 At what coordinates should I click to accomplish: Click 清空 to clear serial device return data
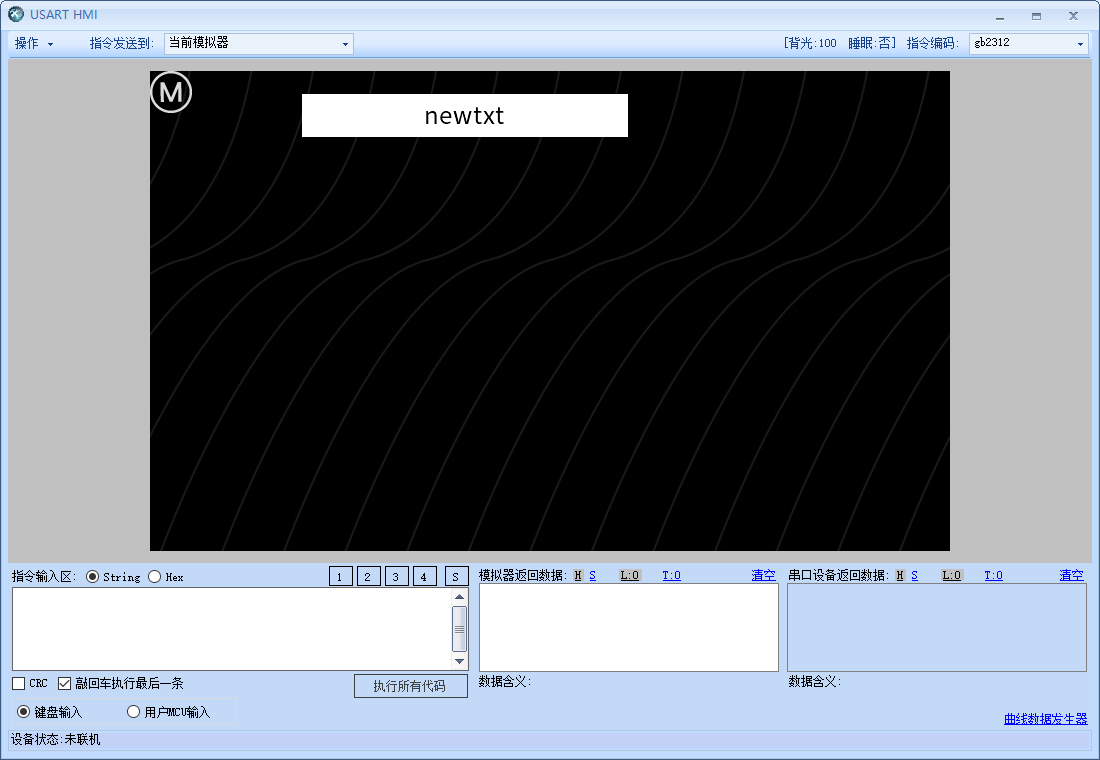1070,575
